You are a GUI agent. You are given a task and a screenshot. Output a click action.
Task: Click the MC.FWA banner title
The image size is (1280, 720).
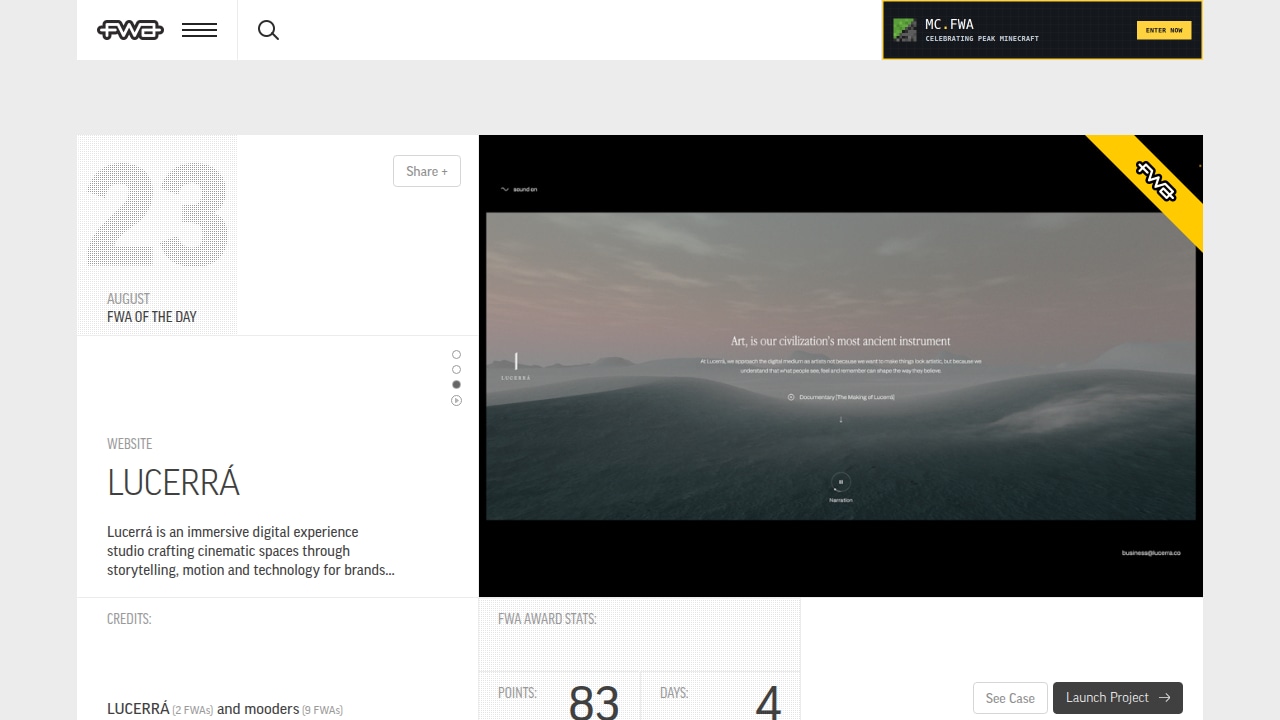pos(949,24)
